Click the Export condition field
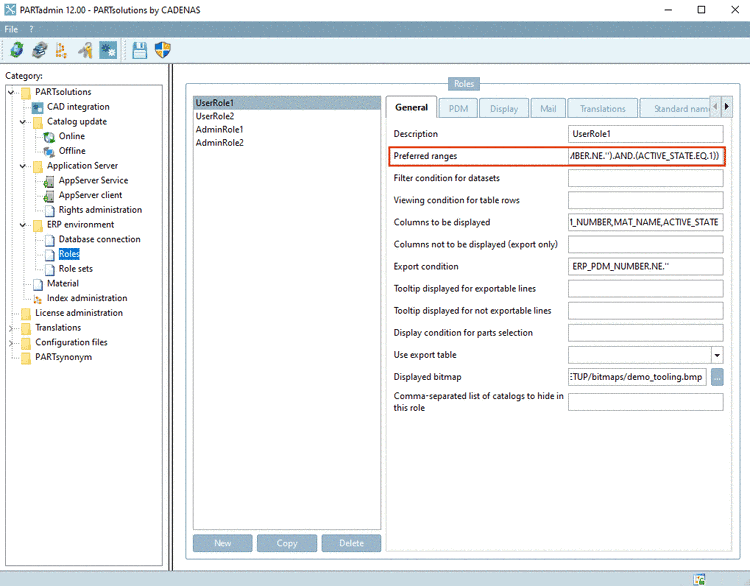 click(646, 266)
